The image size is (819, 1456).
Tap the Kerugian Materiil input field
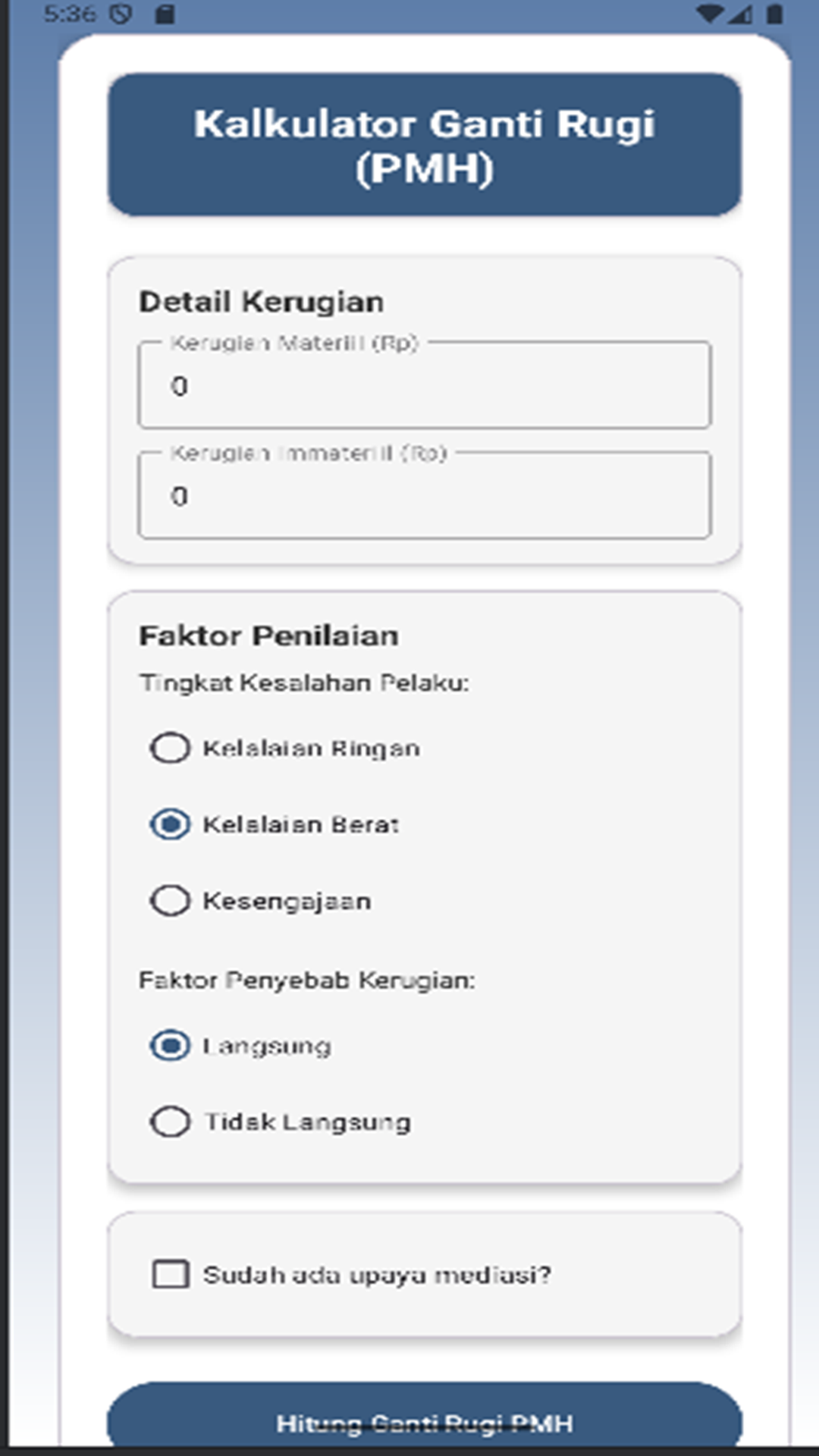click(x=425, y=385)
